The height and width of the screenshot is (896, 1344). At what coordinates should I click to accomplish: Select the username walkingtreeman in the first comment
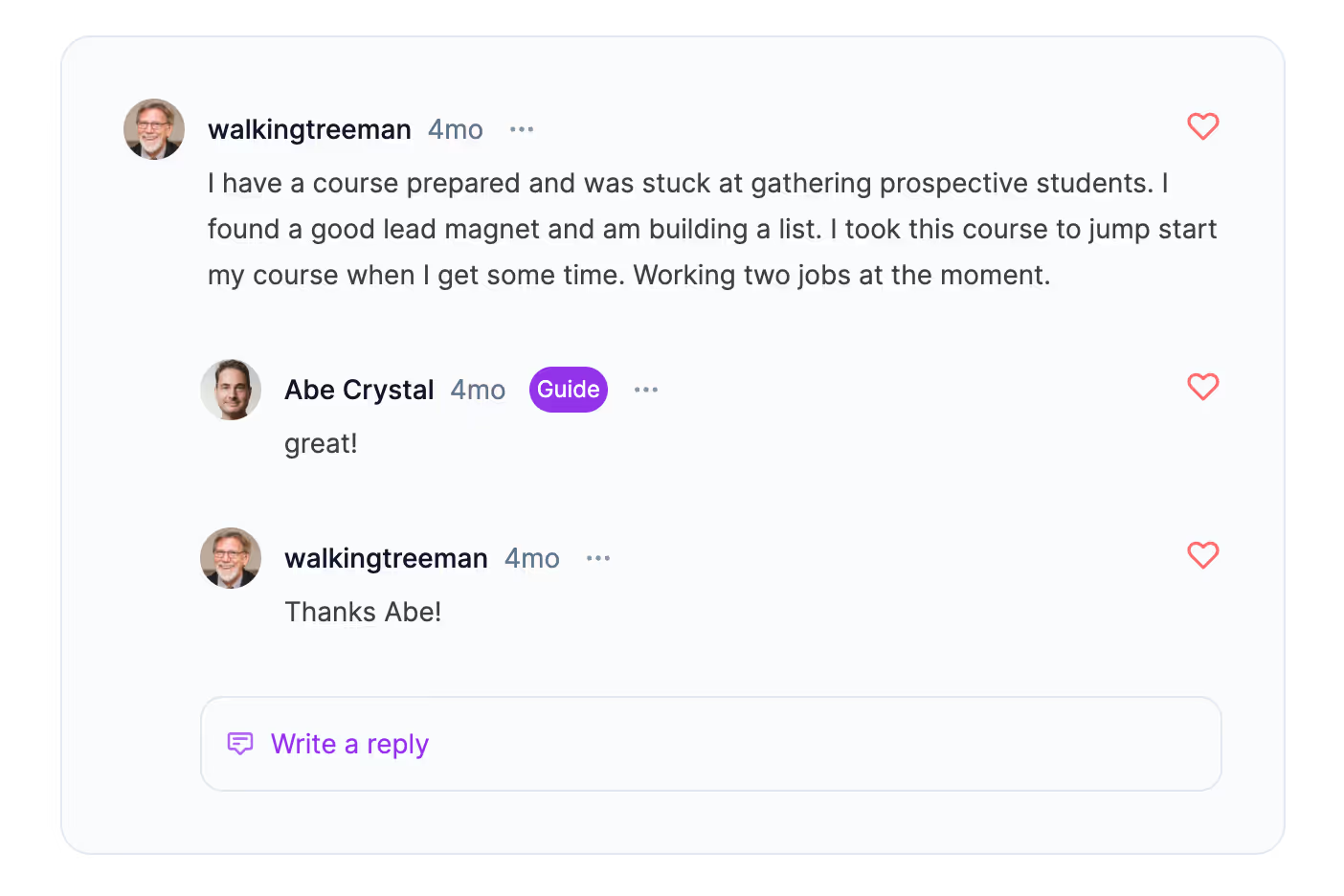(308, 128)
